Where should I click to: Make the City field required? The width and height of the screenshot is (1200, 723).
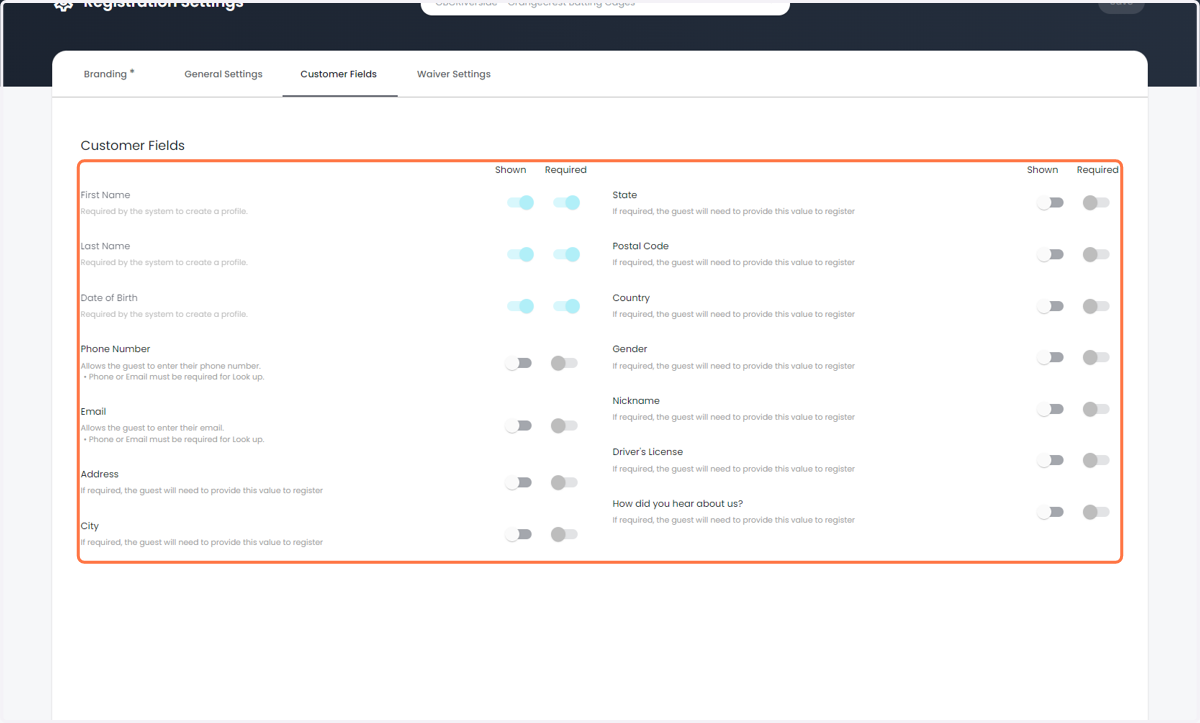tap(564, 534)
